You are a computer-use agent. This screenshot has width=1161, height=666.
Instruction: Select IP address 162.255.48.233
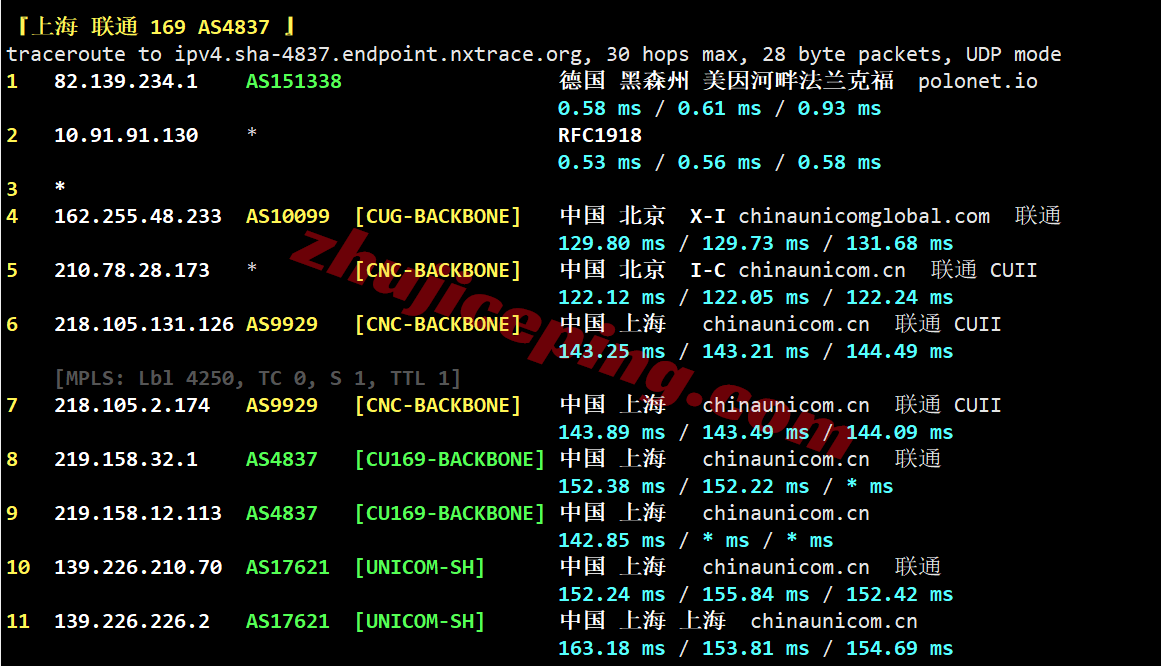(x=138, y=216)
